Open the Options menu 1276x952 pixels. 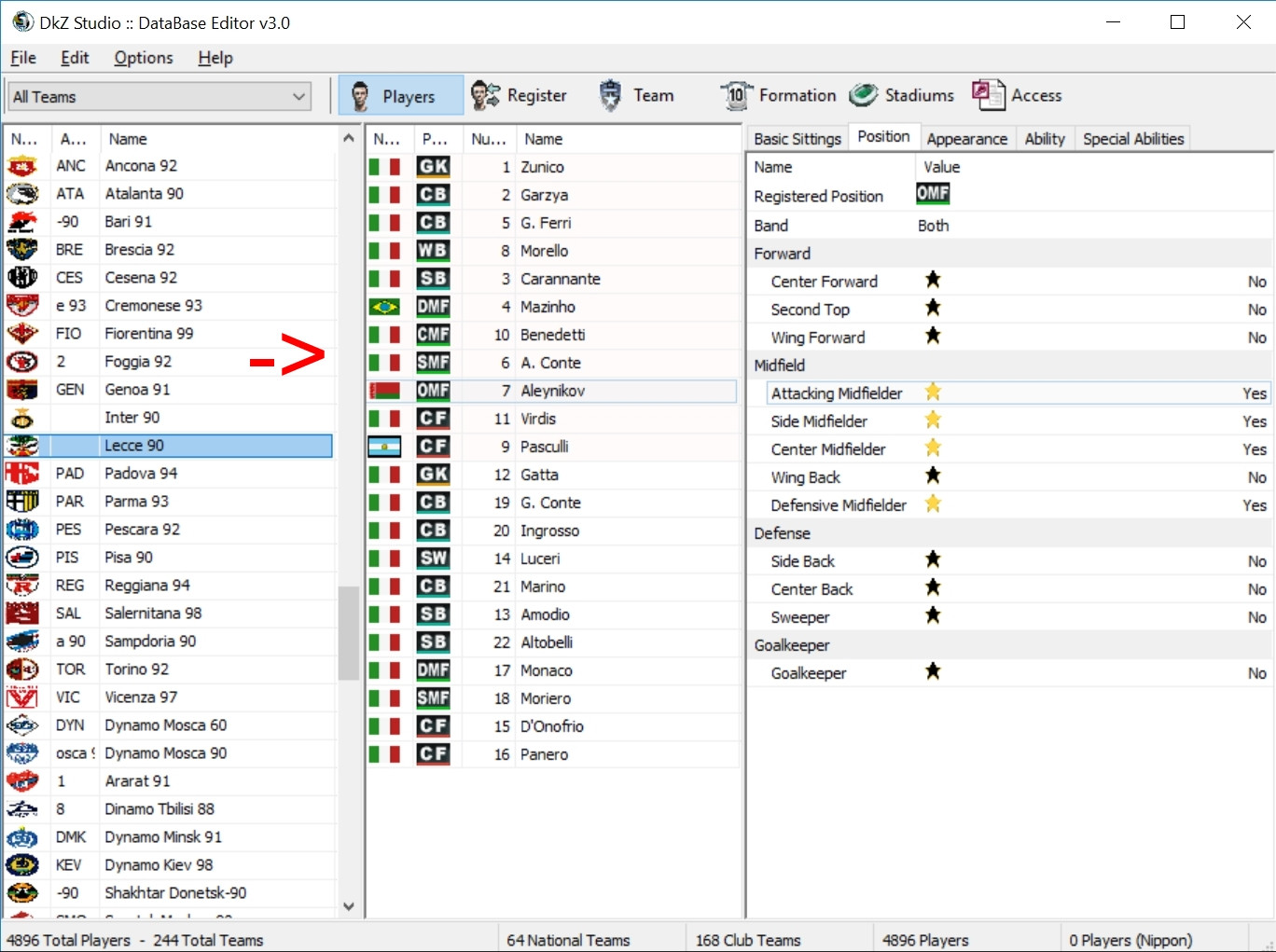[144, 58]
